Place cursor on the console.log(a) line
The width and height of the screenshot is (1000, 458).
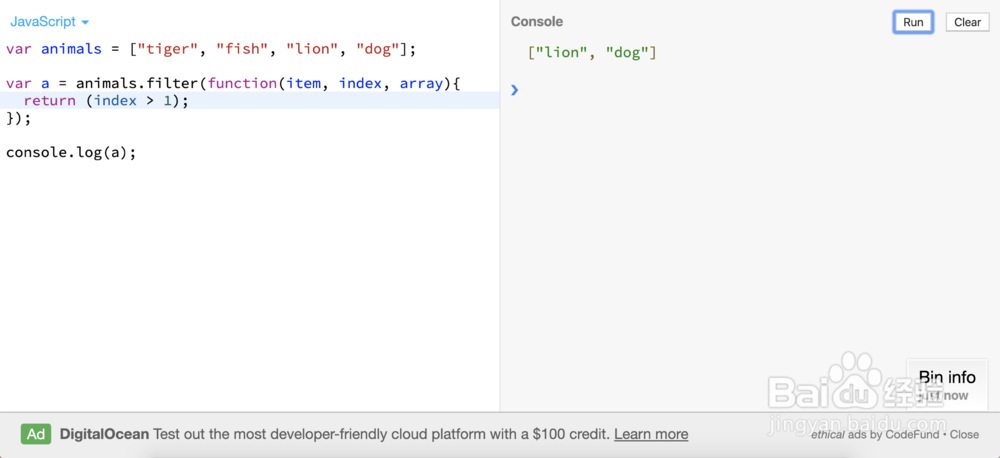71,152
